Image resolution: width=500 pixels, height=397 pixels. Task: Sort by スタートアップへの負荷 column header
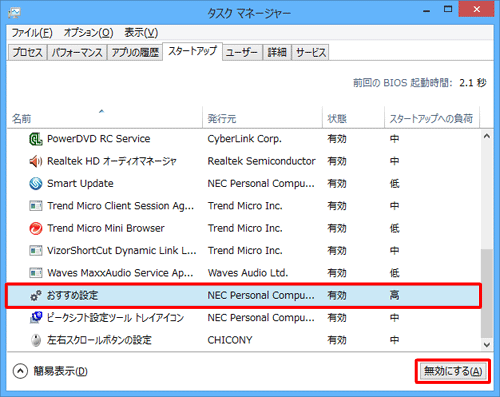click(431, 118)
